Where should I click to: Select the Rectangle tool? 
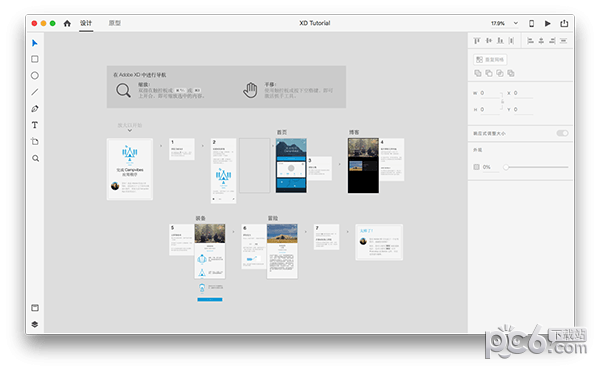[x=35, y=59]
